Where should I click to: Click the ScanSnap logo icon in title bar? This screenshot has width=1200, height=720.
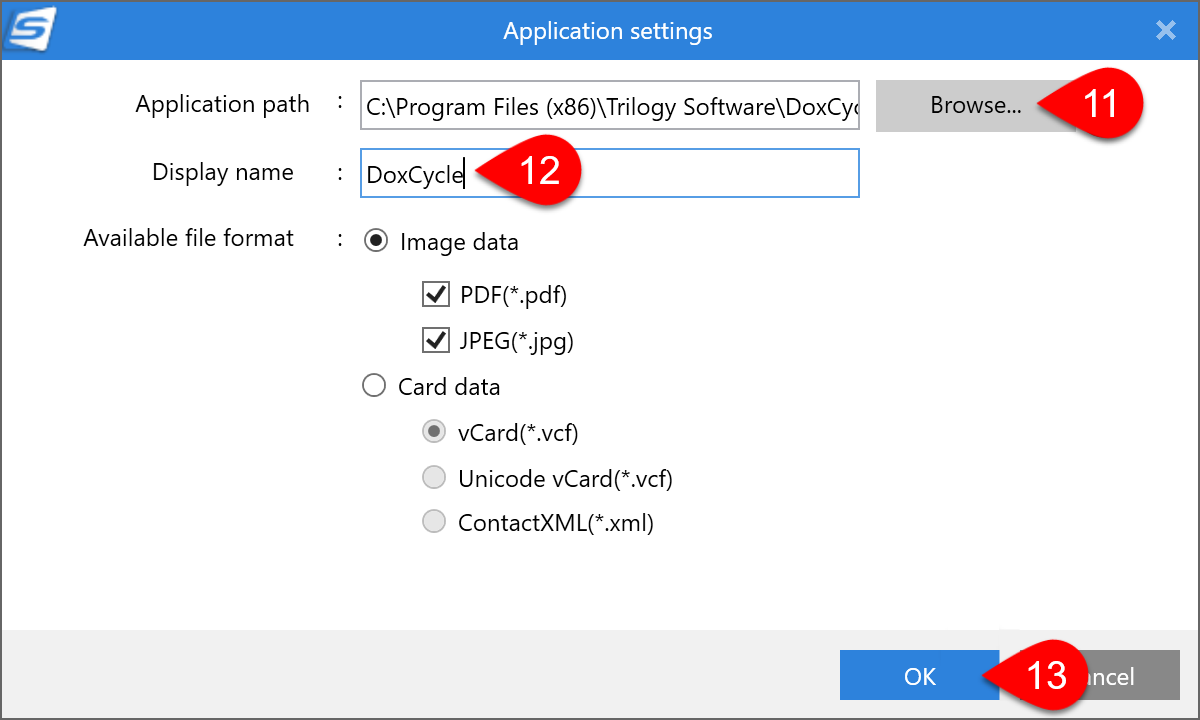tap(30, 28)
